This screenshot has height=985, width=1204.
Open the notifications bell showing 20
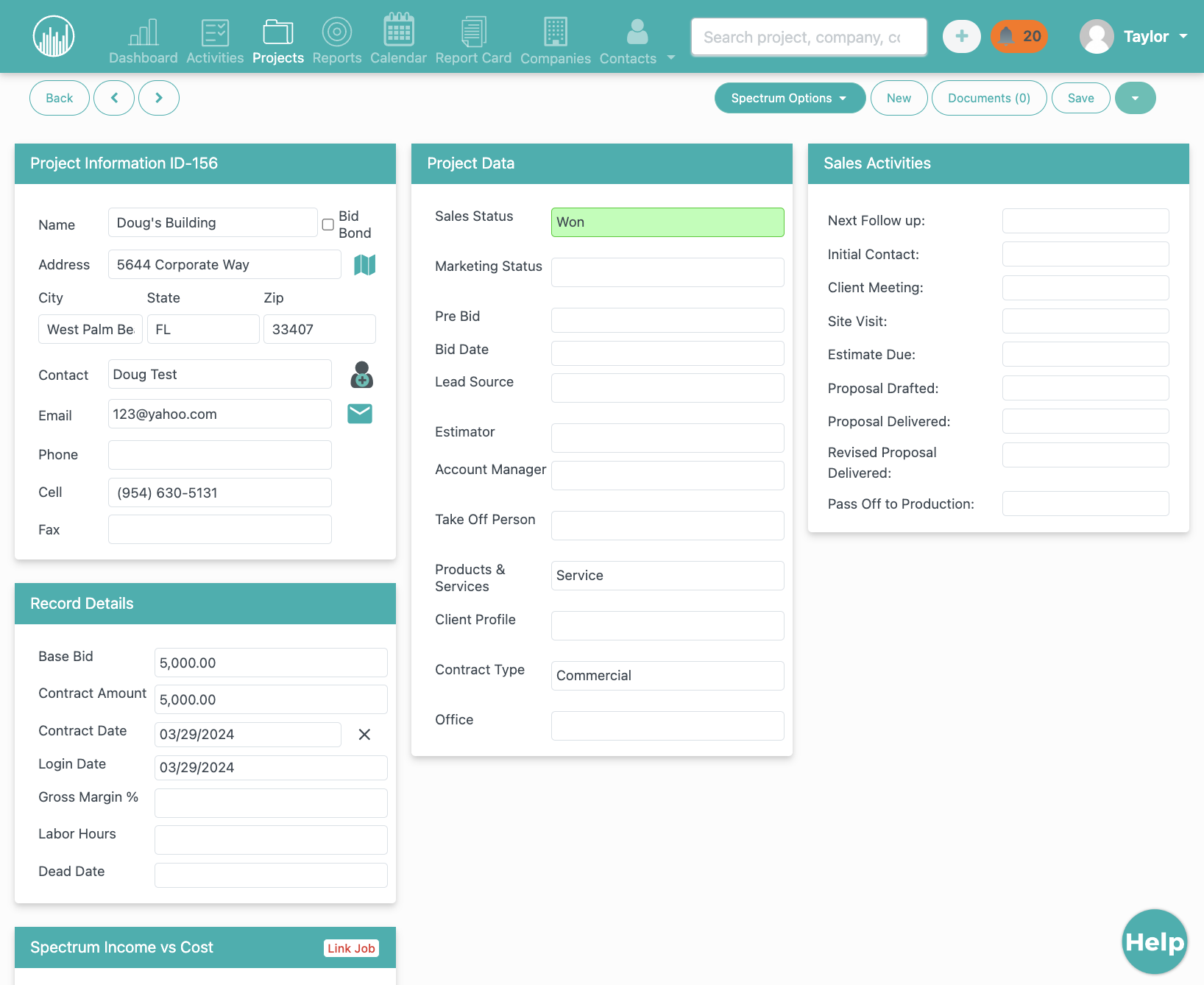1019,36
